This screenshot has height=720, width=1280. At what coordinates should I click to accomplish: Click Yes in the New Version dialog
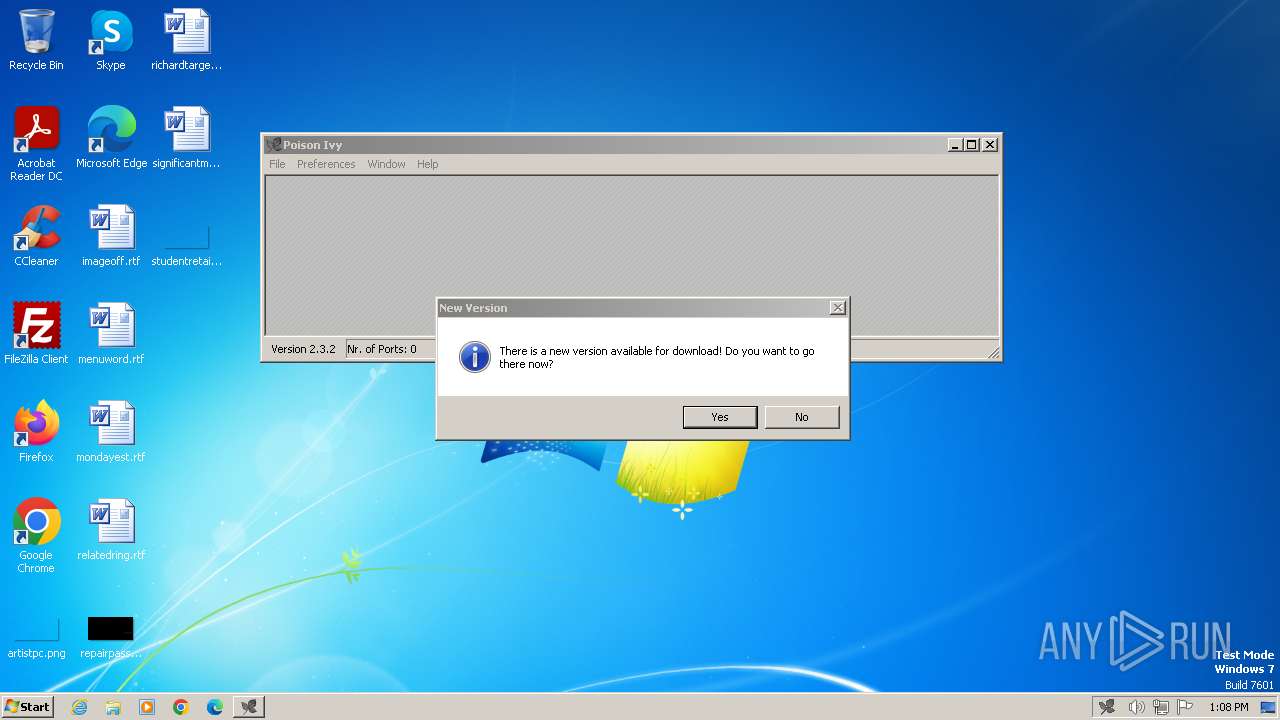click(x=720, y=417)
